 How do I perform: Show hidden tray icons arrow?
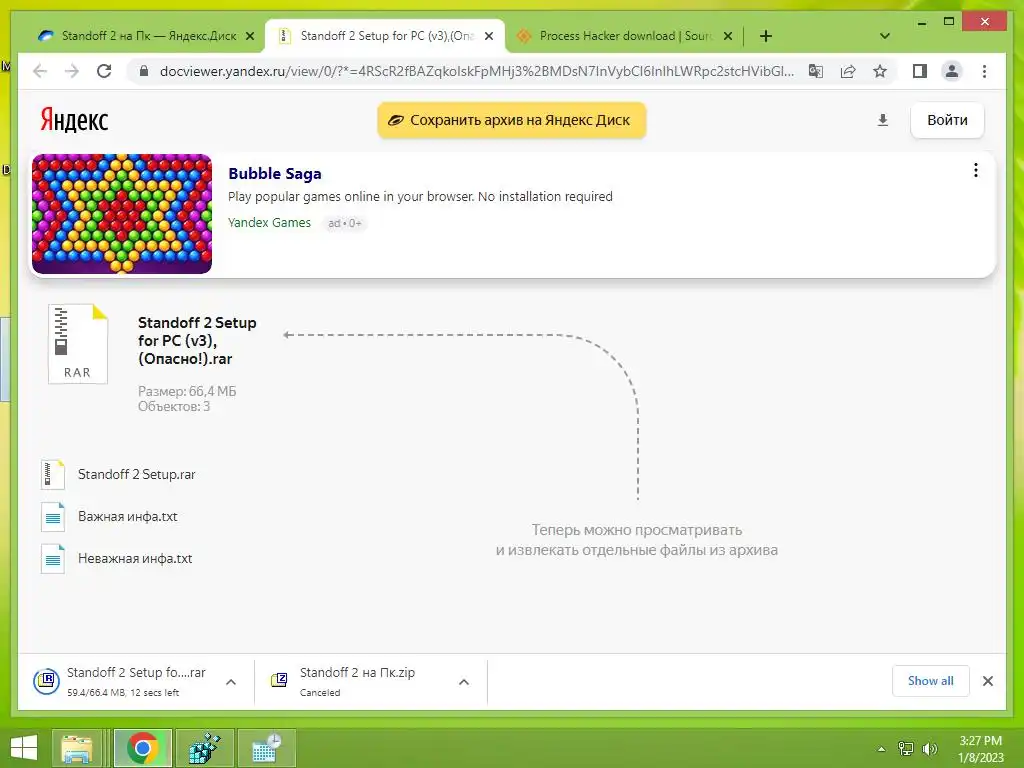click(882, 749)
